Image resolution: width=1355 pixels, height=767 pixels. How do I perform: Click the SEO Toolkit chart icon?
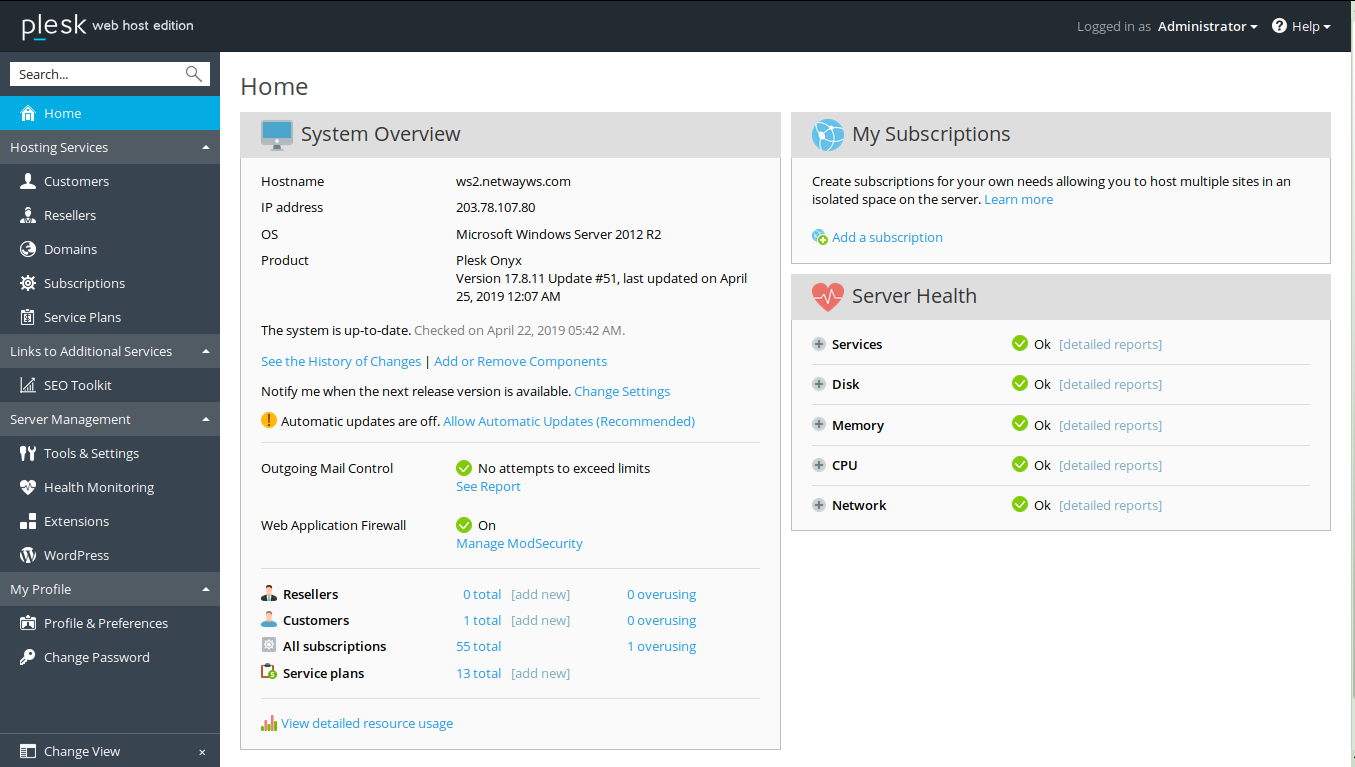coord(28,385)
